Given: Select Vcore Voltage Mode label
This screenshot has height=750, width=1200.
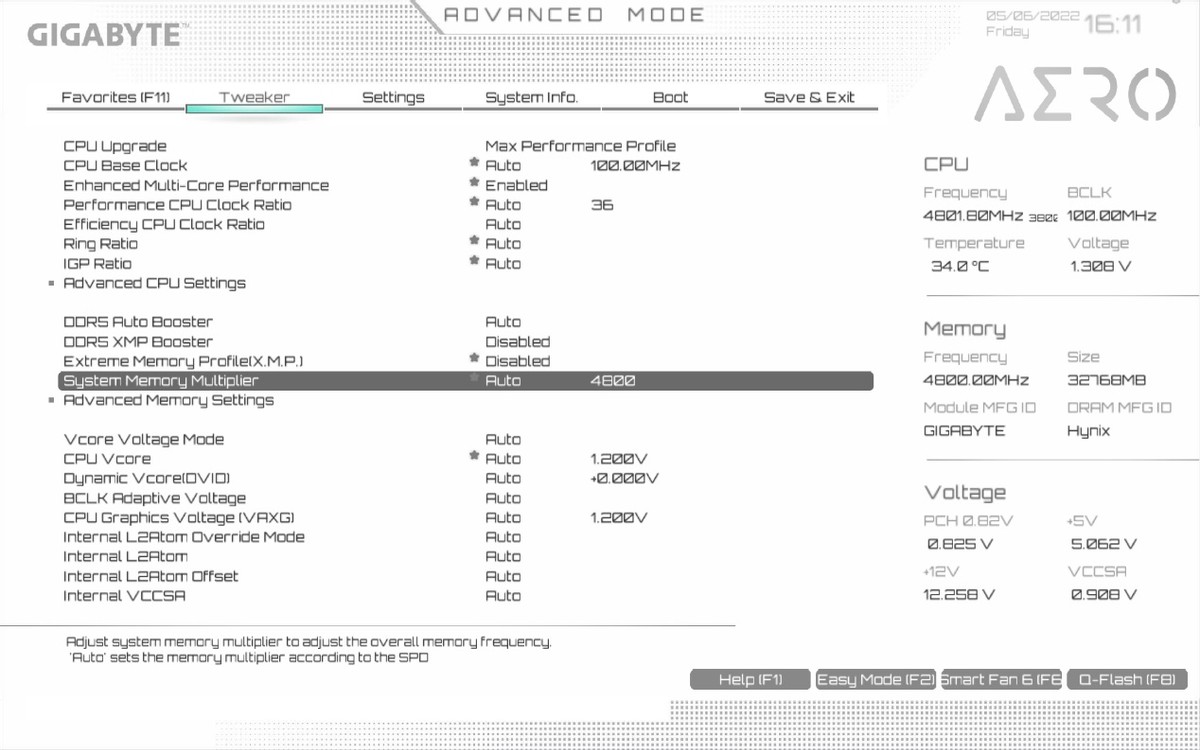Looking at the screenshot, I should click(143, 439).
